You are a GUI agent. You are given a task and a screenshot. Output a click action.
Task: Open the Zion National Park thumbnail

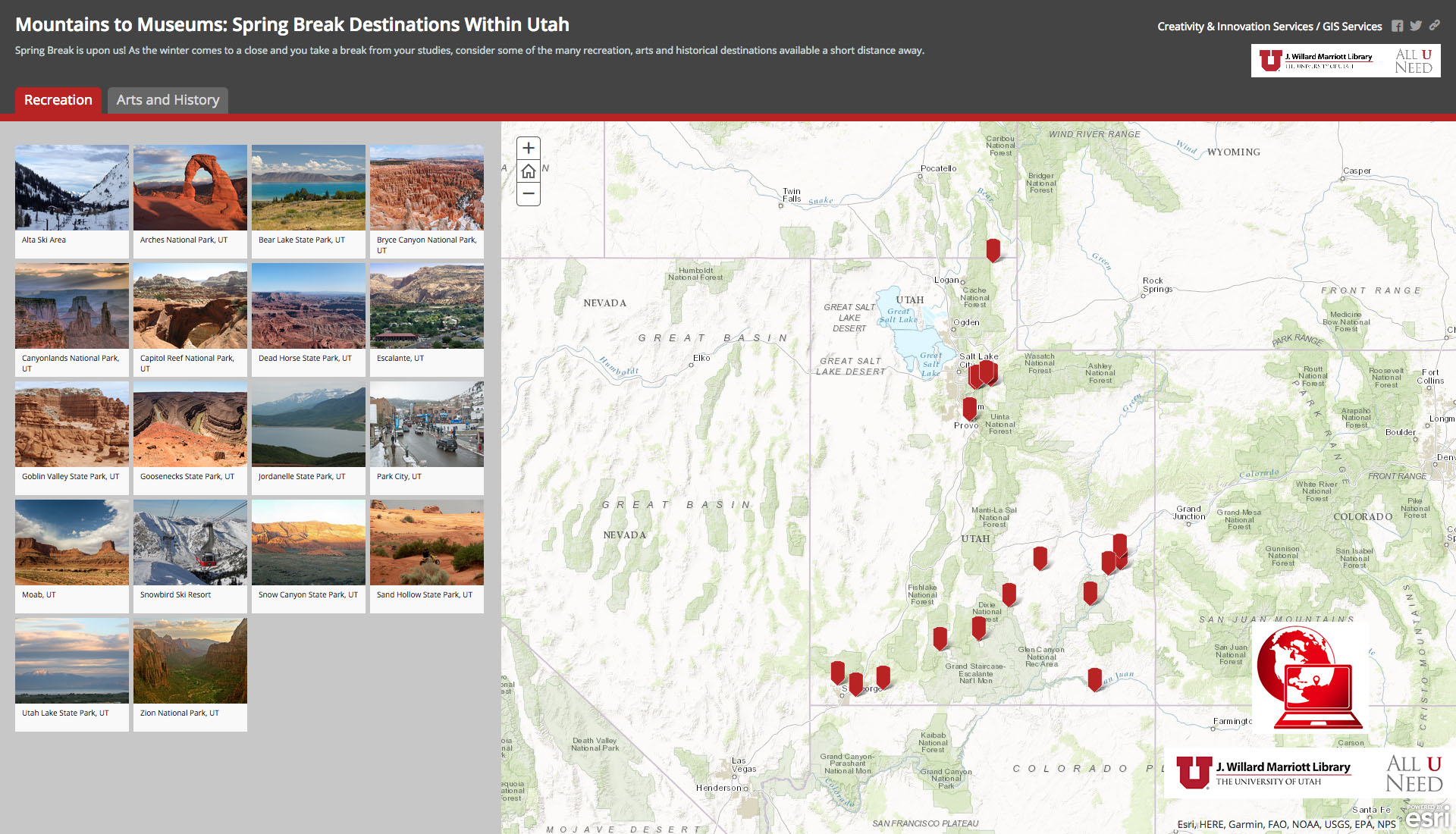click(x=190, y=660)
